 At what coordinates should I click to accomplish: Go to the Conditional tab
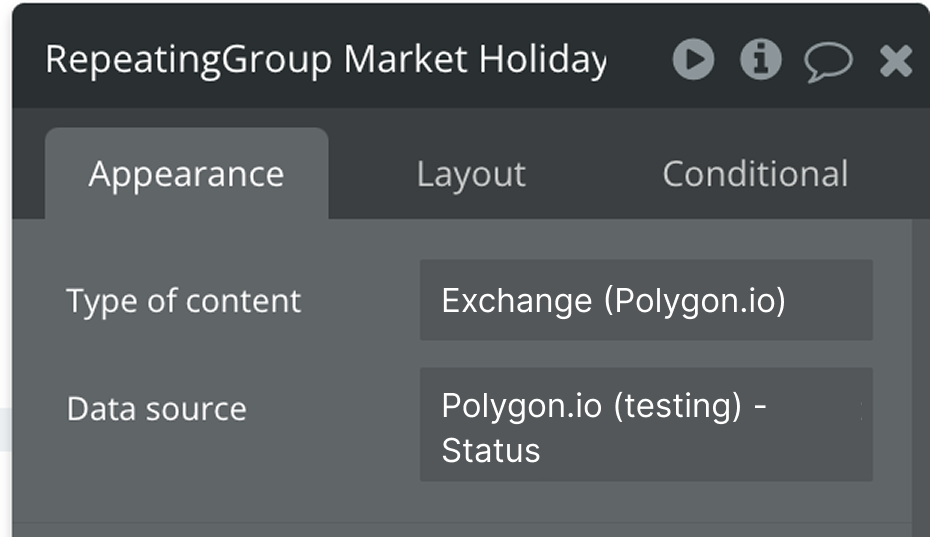[755, 174]
